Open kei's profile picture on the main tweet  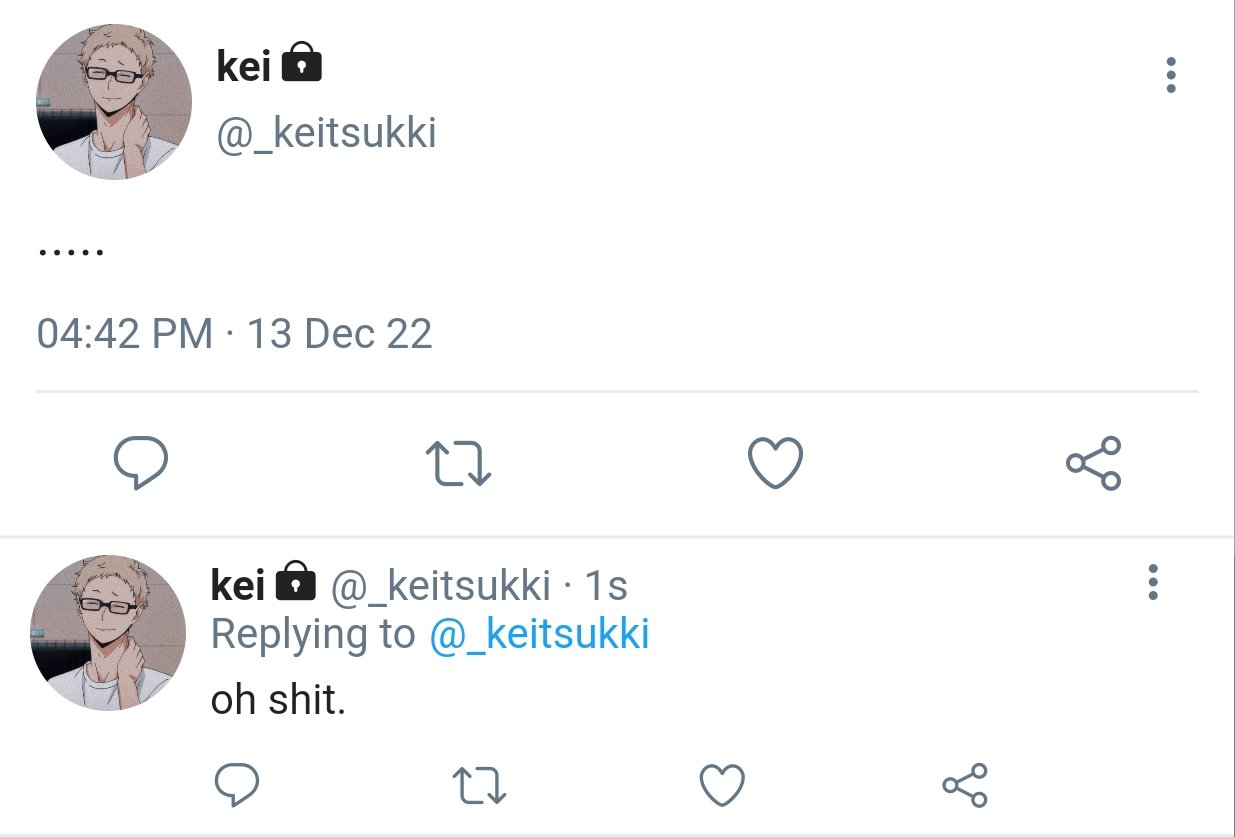tap(114, 103)
